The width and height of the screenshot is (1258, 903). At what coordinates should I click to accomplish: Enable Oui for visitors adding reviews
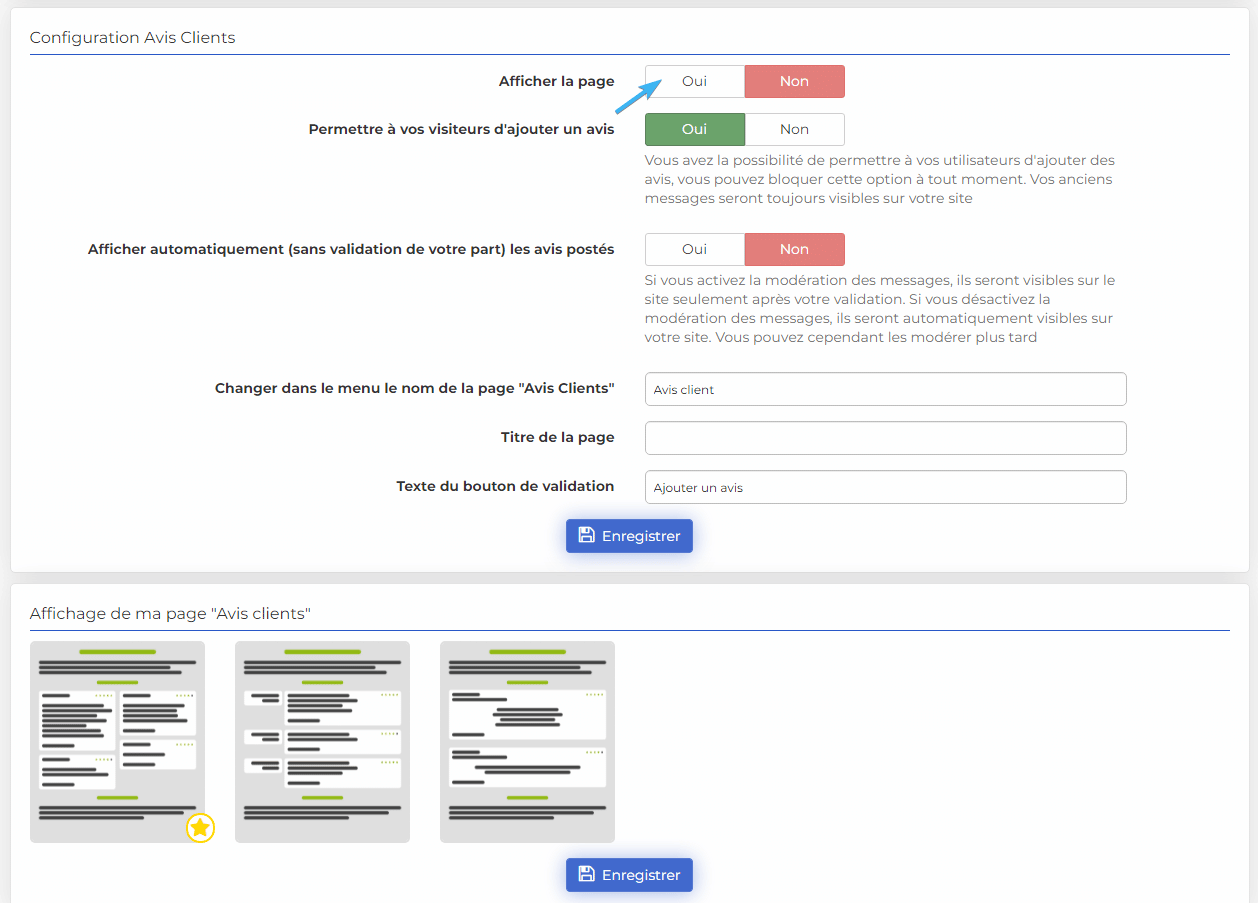point(695,130)
